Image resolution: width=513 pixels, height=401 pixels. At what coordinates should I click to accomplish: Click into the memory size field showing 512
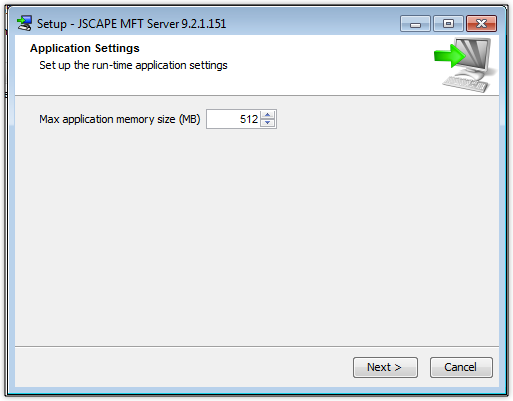tap(234, 119)
